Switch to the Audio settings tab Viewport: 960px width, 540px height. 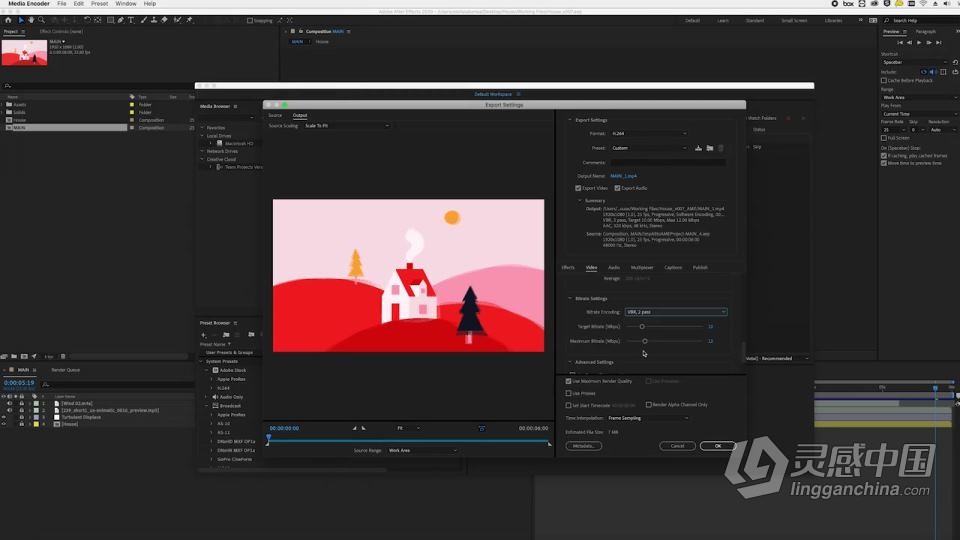click(613, 268)
